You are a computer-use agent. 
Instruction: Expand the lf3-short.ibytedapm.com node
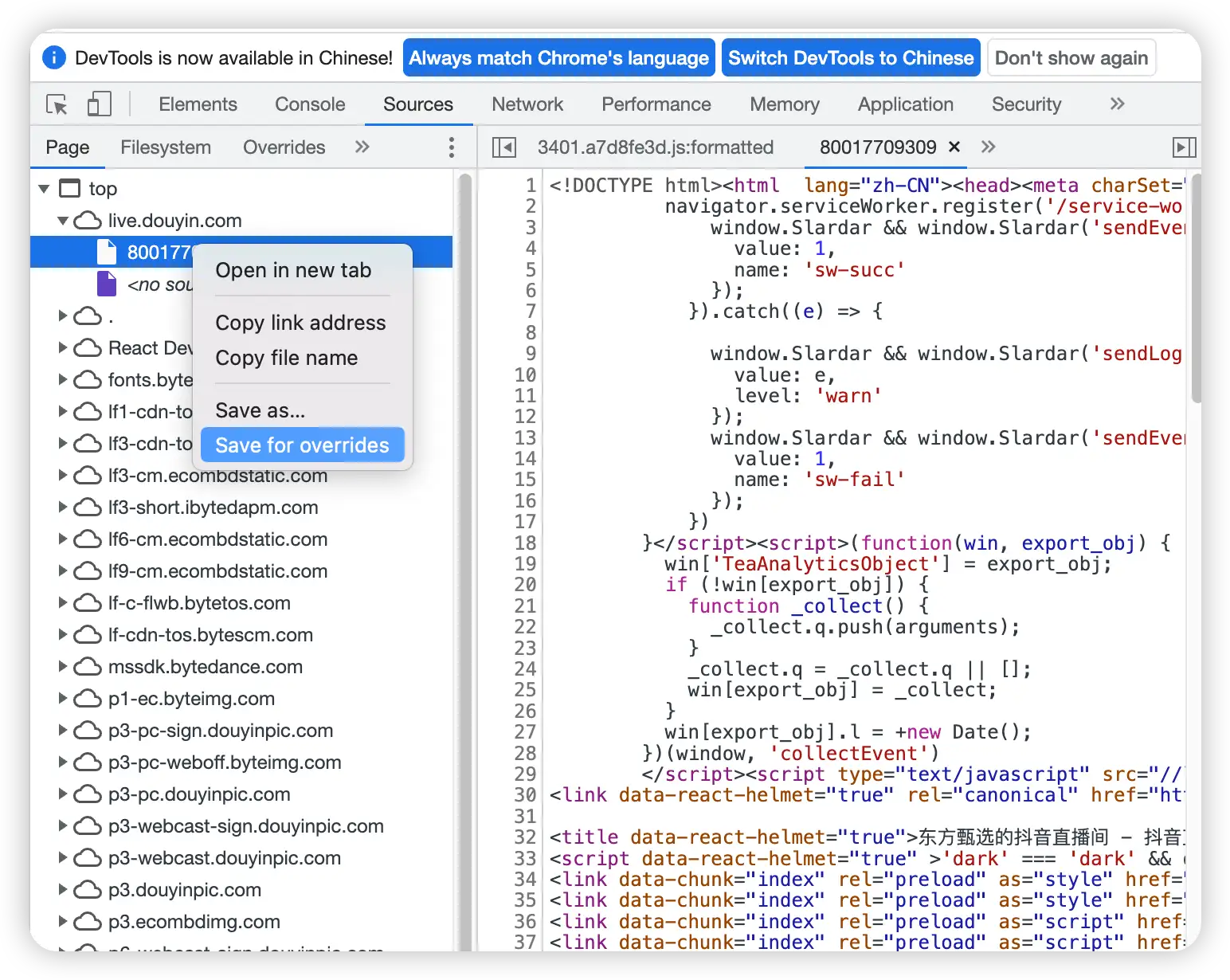63,508
